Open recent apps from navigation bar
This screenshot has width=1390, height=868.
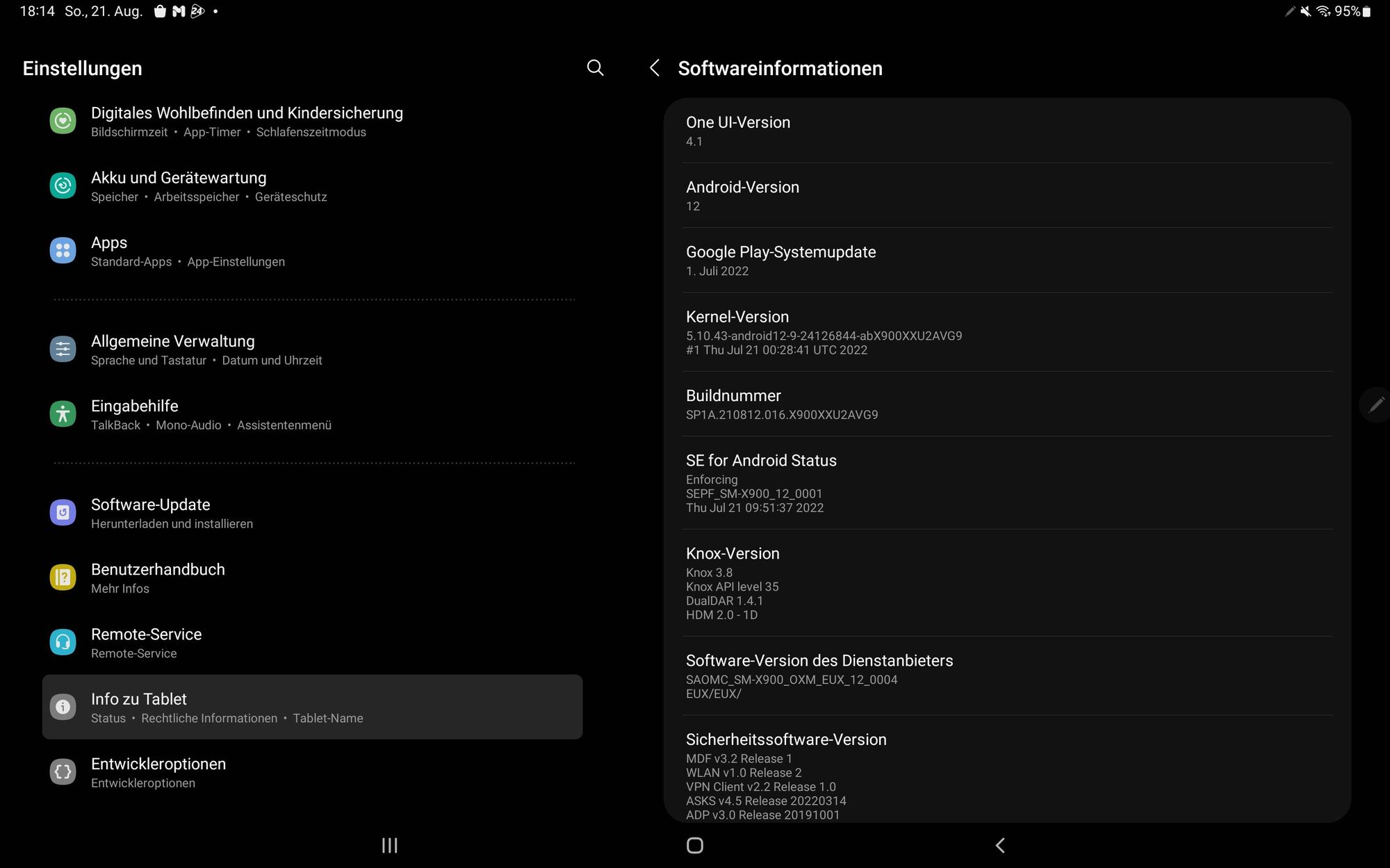[389, 845]
